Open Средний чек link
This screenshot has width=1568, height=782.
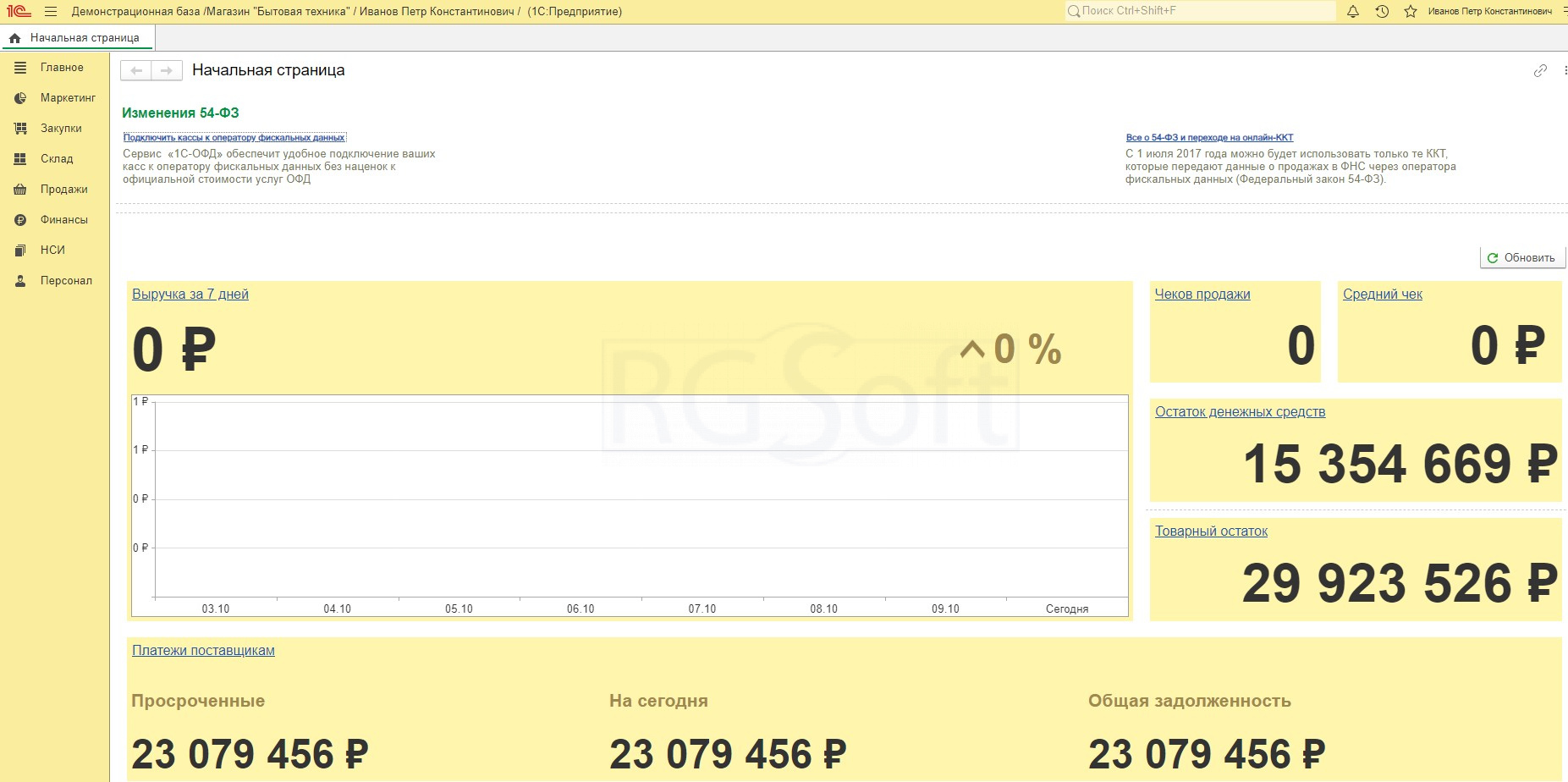(1383, 295)
